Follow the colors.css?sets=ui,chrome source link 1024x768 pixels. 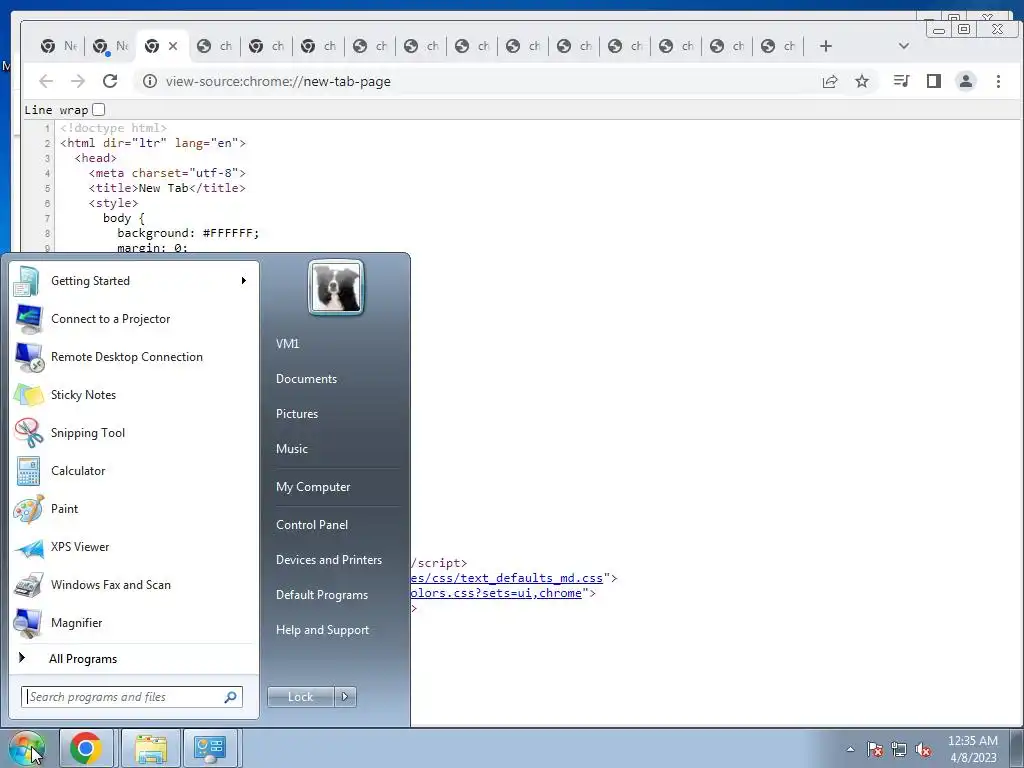(x=496, y=593)
